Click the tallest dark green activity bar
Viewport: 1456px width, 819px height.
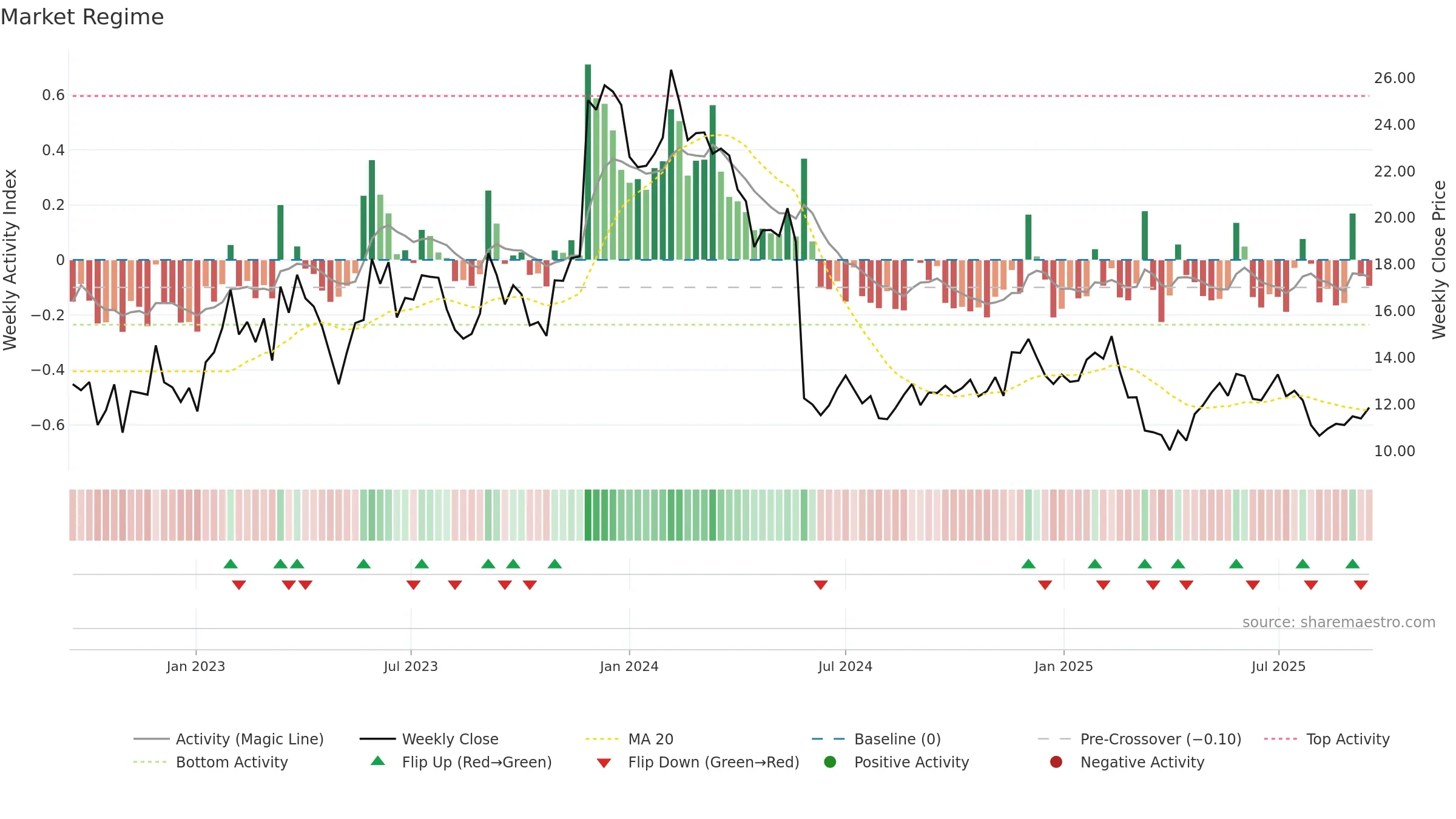588,162
